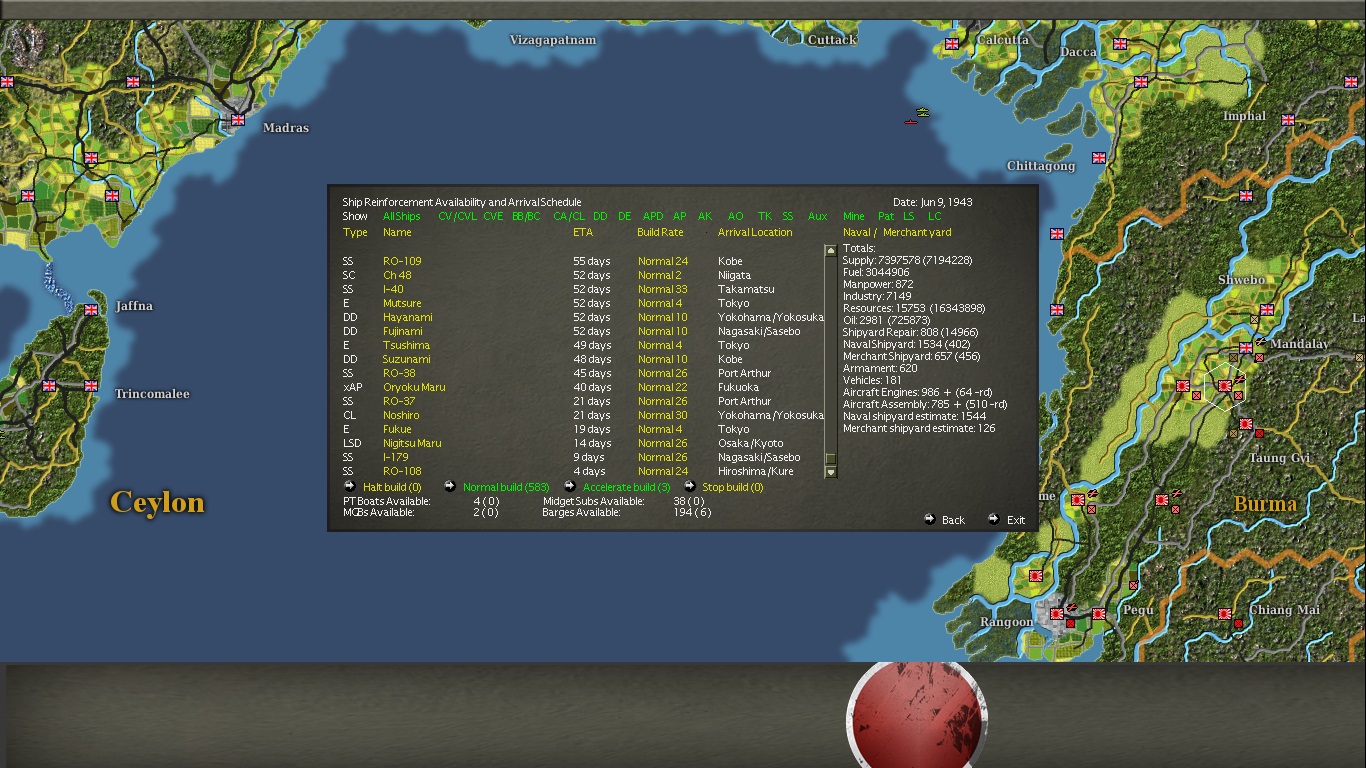Image resolution: width=1366 pixels, height=768 pixels.
Task: Sort the list by the Name column
Action: pos(397,232)
